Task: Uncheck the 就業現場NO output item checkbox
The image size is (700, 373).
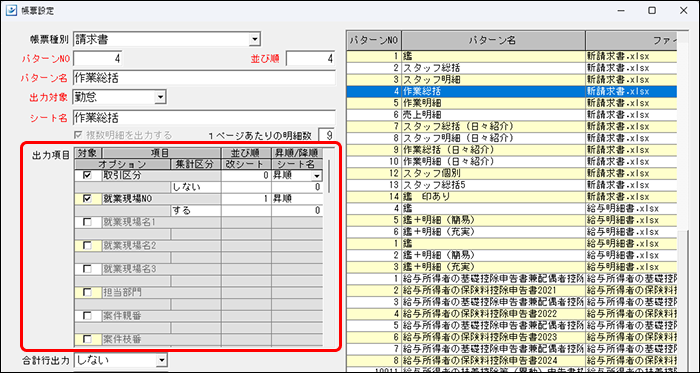Action: 88,199
